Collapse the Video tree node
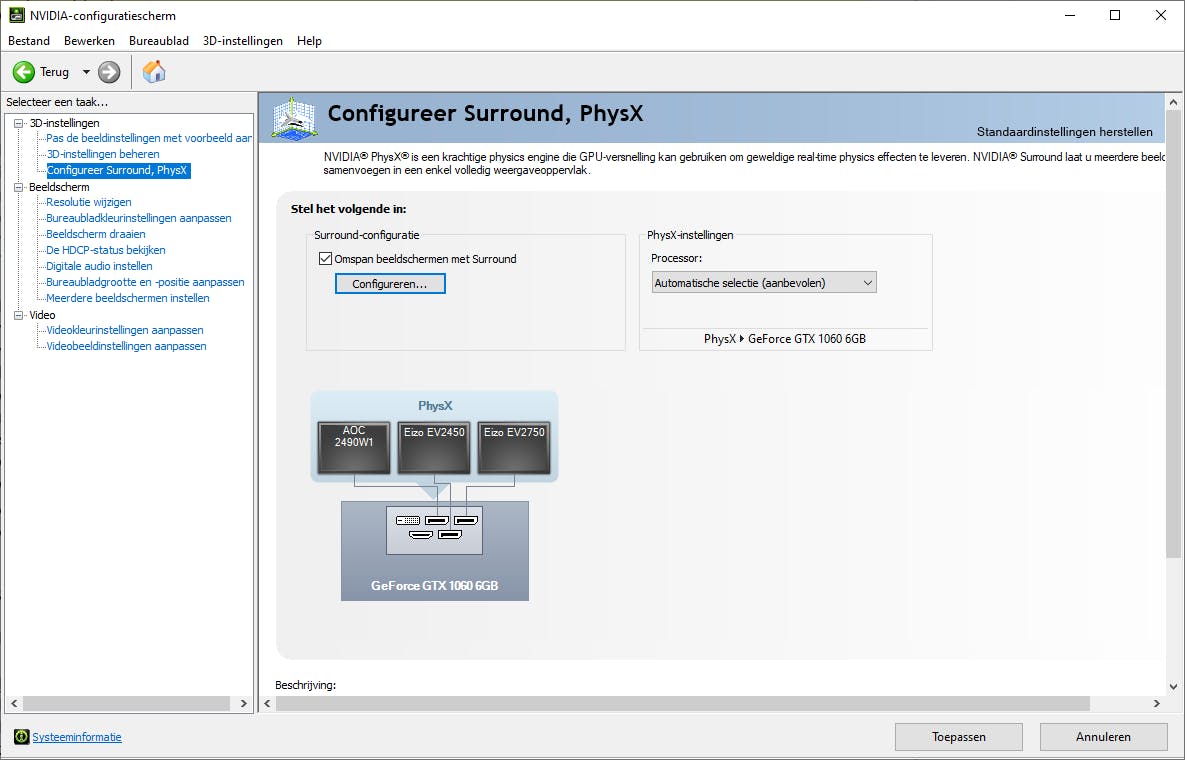 coord(19,315)
